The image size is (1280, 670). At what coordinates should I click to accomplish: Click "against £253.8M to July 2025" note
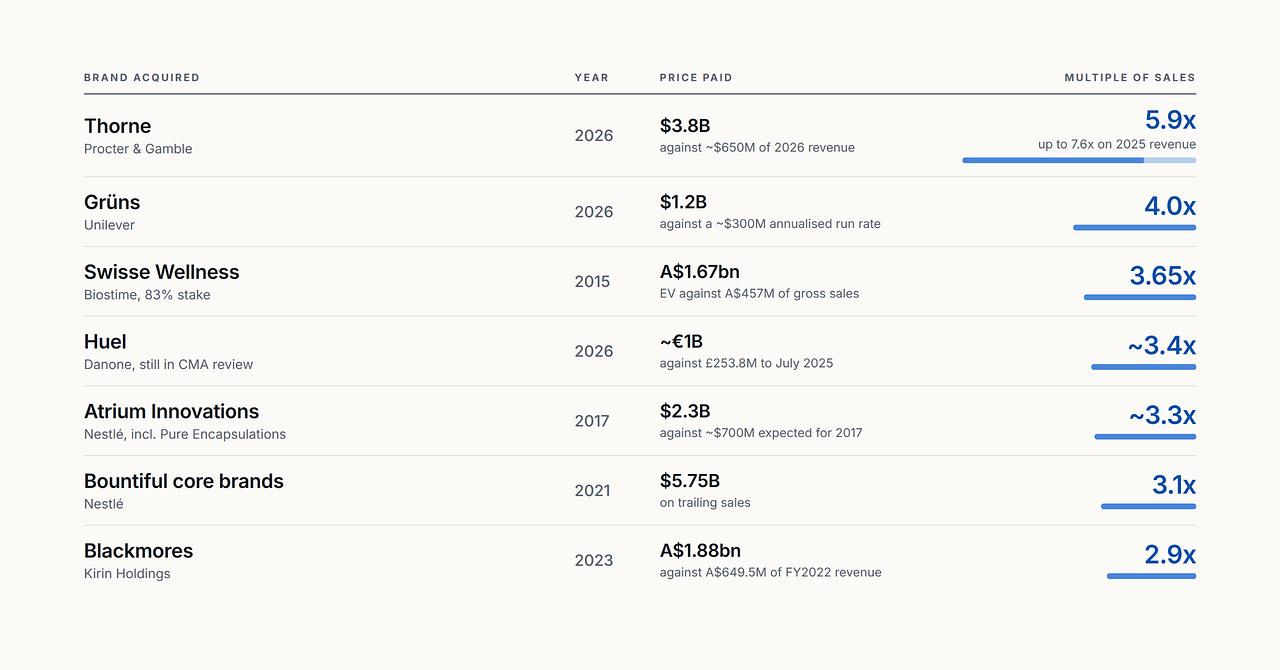coord(746,363)
